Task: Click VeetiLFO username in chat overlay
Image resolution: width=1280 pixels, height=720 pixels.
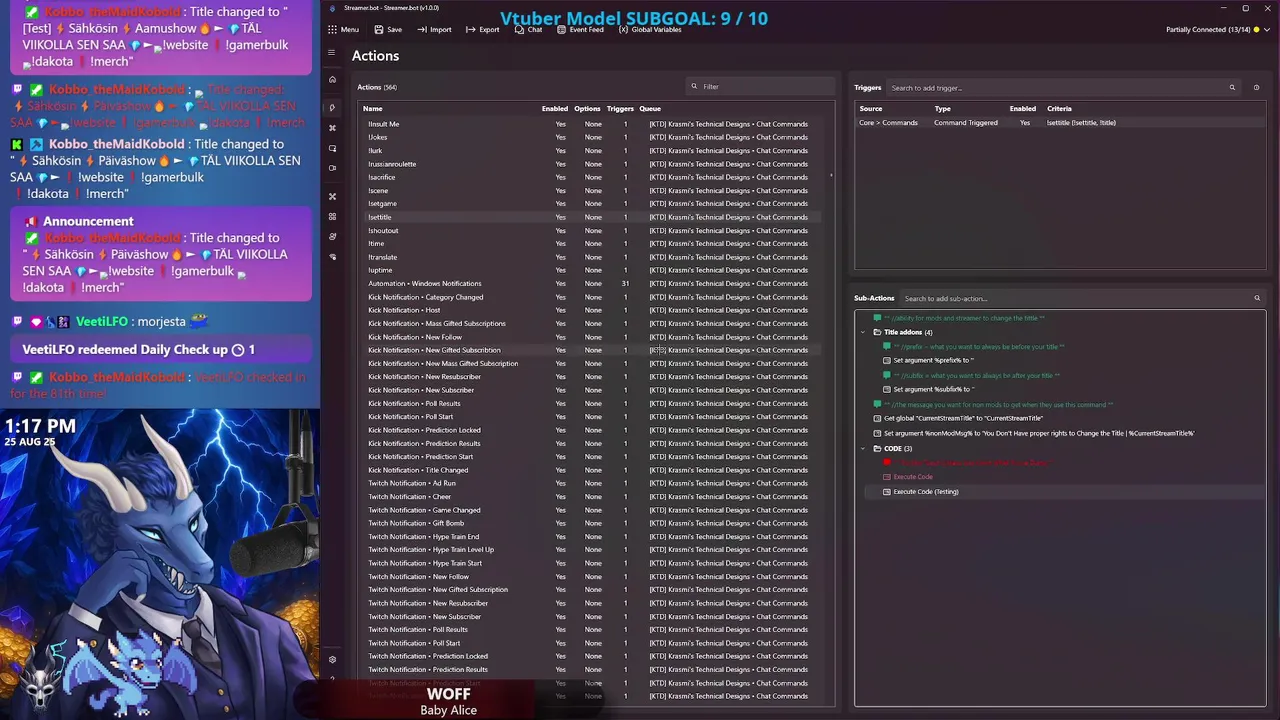Action: (x=101, y=322)
